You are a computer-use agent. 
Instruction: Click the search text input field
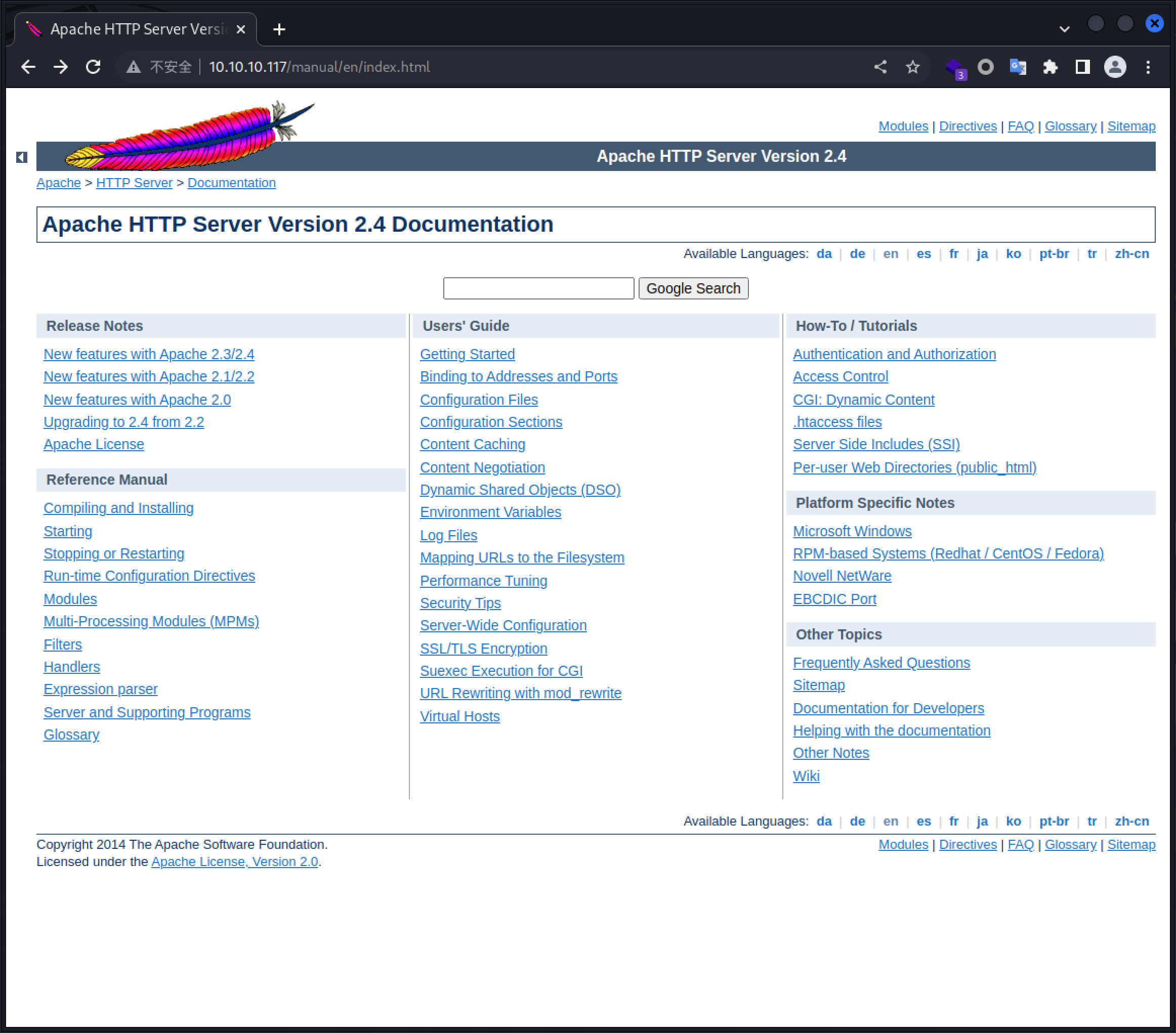tap(538, 288)
